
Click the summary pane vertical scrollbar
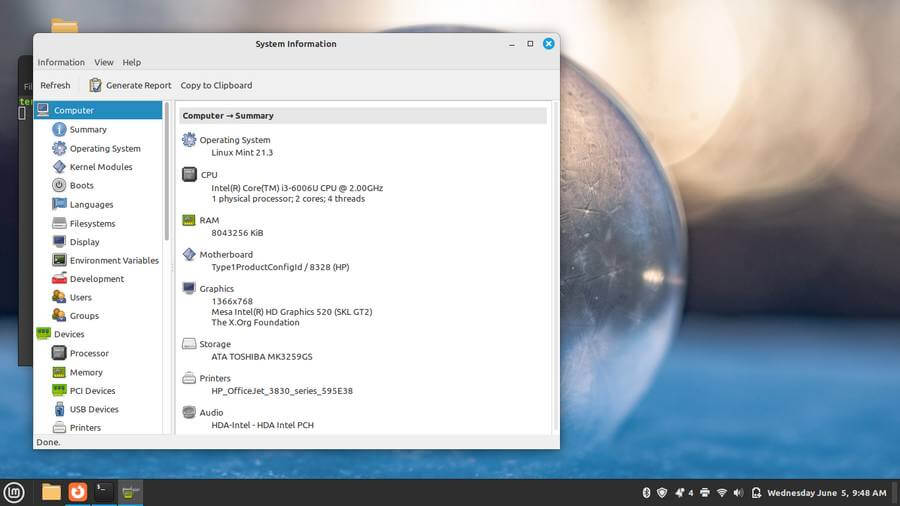point(554,267)
